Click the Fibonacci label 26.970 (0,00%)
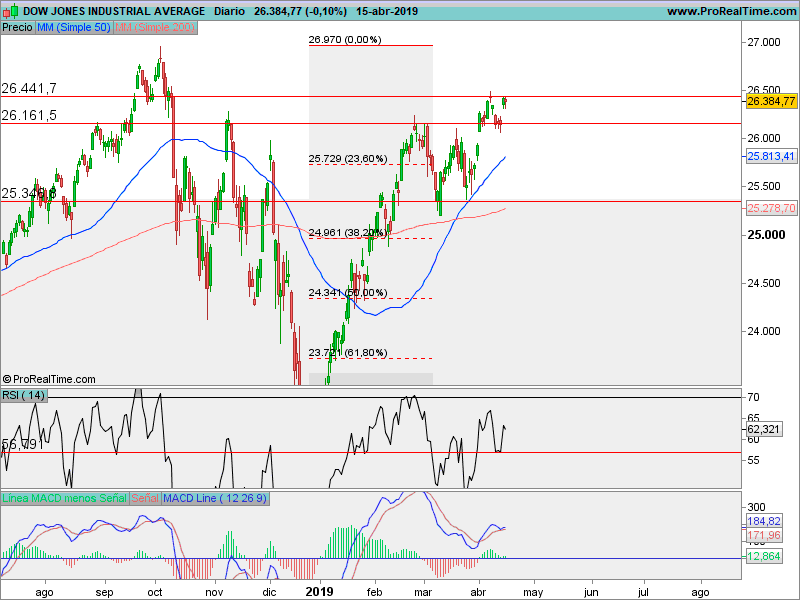This screenshot has height=600, width=800. coord(345,39)
